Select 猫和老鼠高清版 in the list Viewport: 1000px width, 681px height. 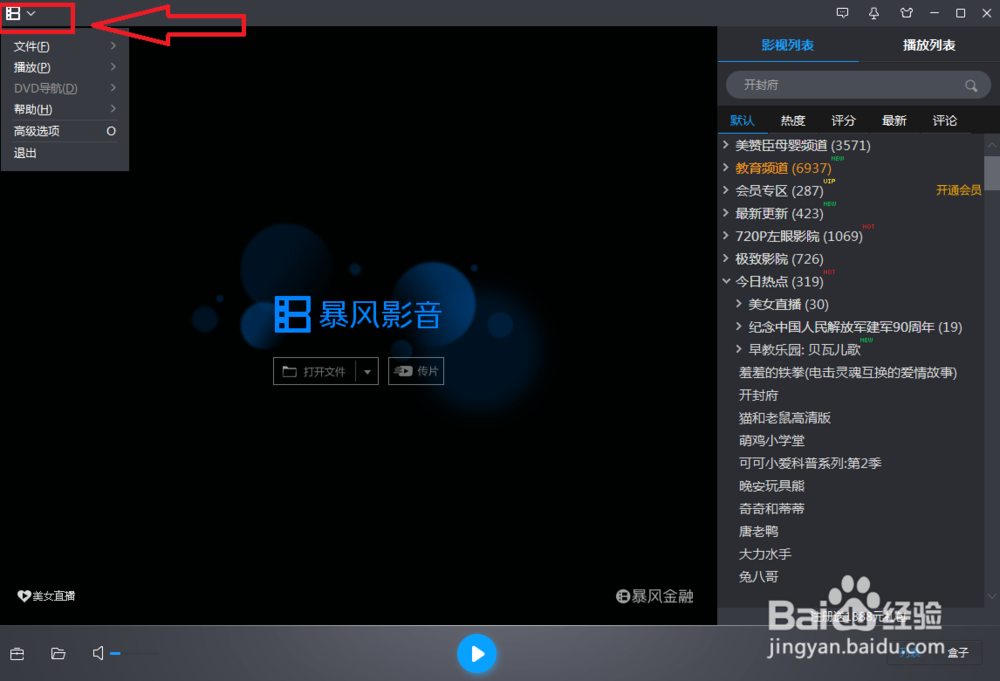pos(784,418)
